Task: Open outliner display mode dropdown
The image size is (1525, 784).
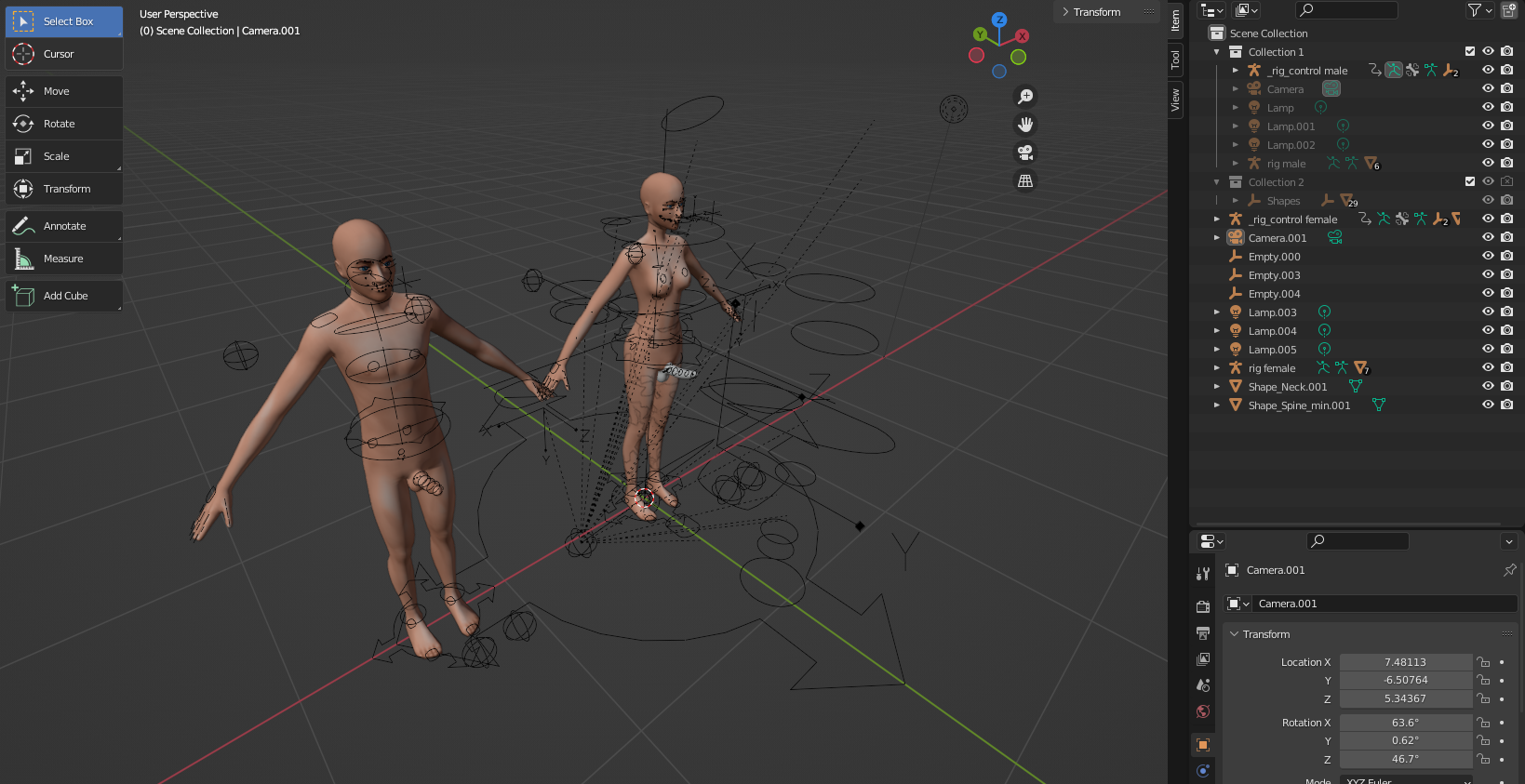Action: pyautogui.click(x=1247, y=10)
